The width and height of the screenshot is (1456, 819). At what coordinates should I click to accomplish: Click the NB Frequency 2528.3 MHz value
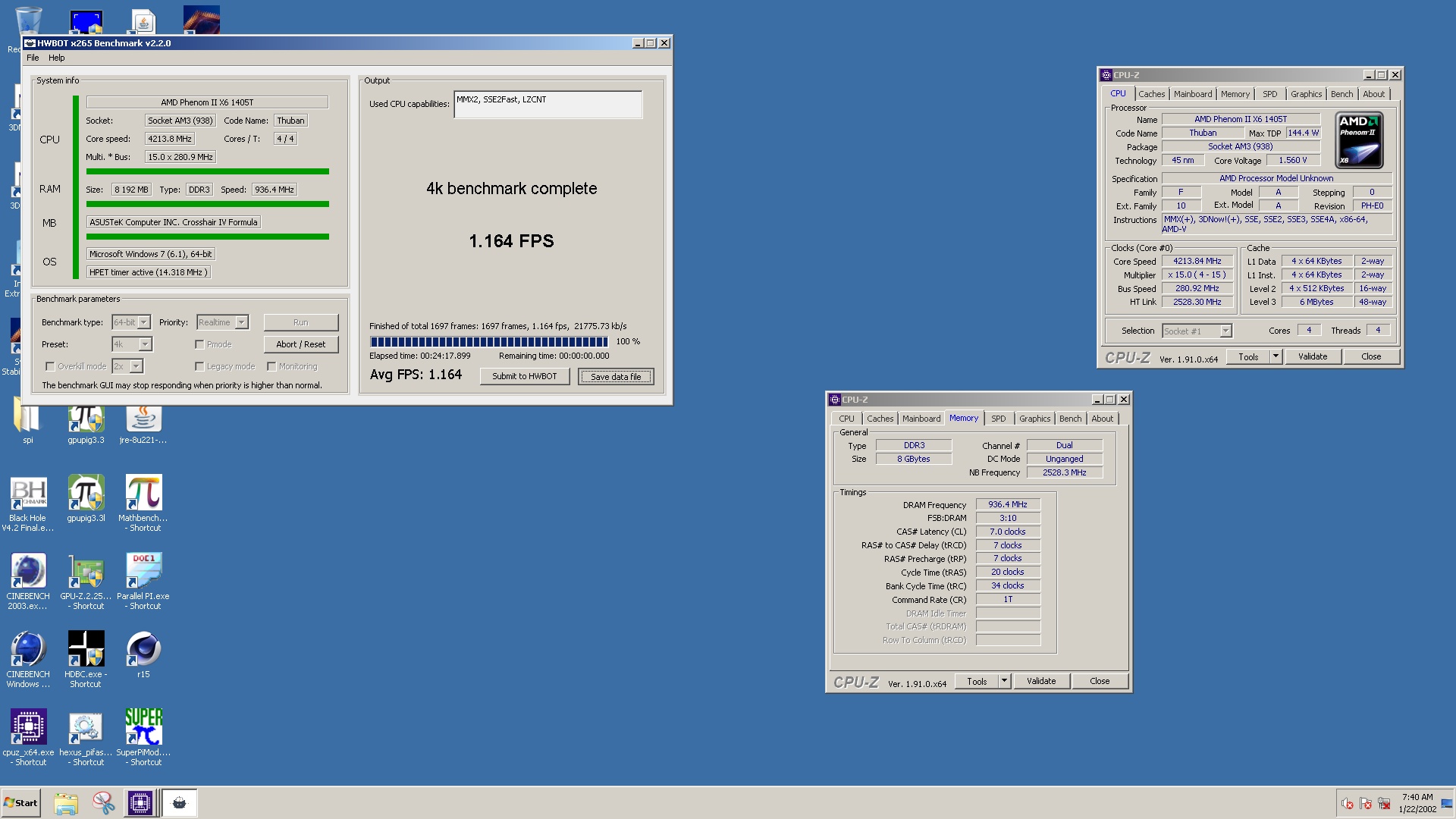pyautogui.click(x=1065, y=472)
